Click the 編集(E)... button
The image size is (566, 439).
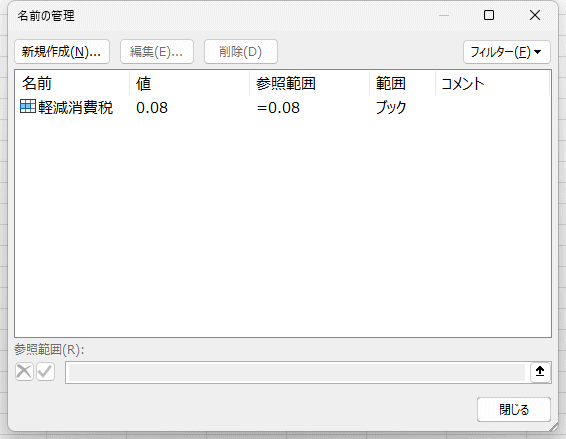tap(157, 52)
